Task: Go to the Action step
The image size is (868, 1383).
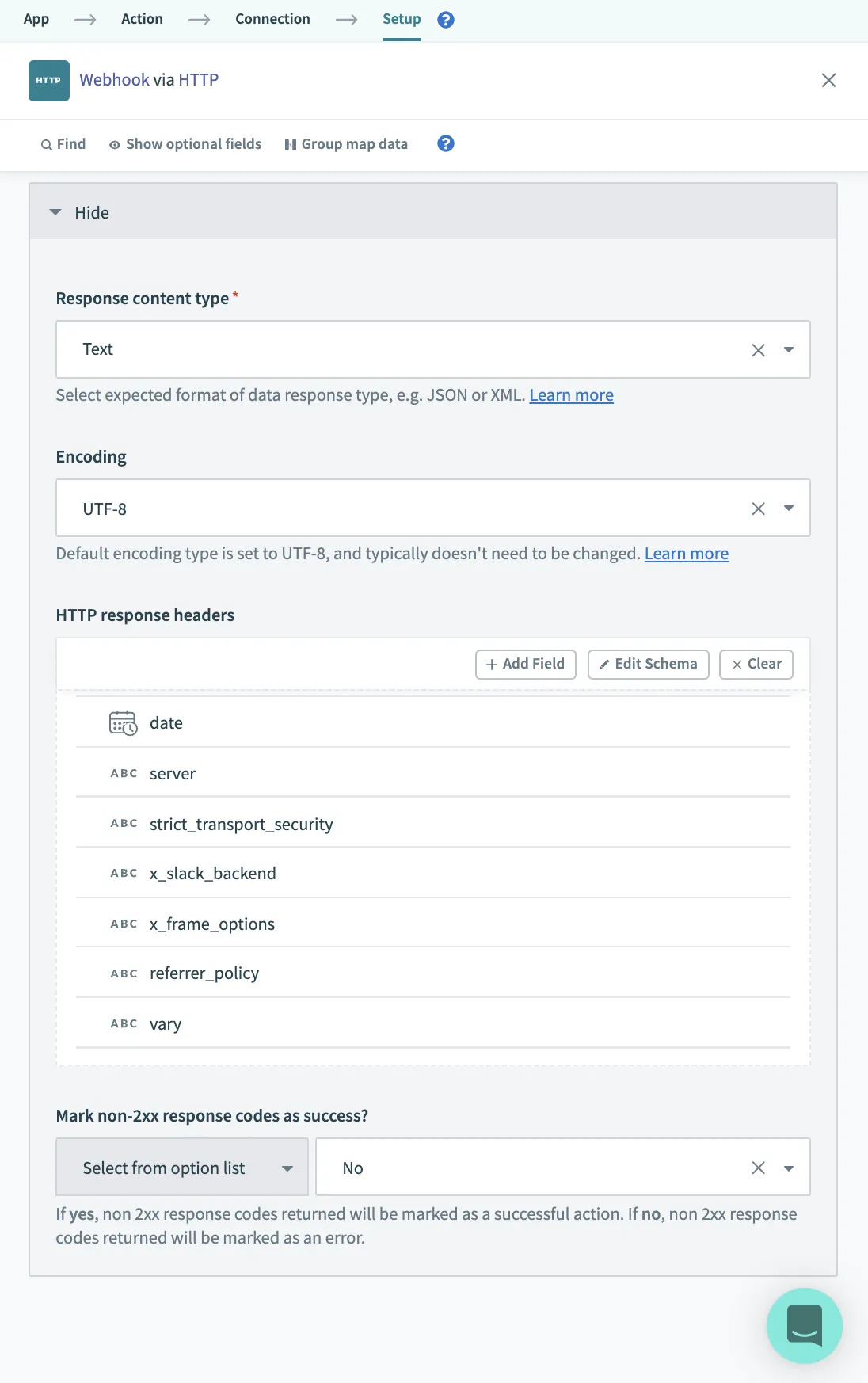Action: tap(142, 19)
